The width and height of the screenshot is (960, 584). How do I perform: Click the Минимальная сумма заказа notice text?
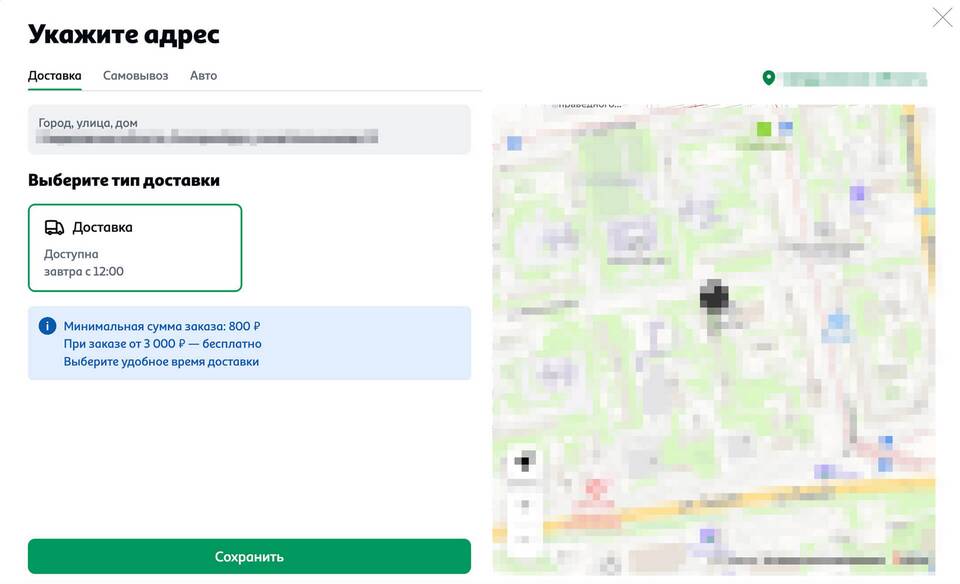[162, 326]
